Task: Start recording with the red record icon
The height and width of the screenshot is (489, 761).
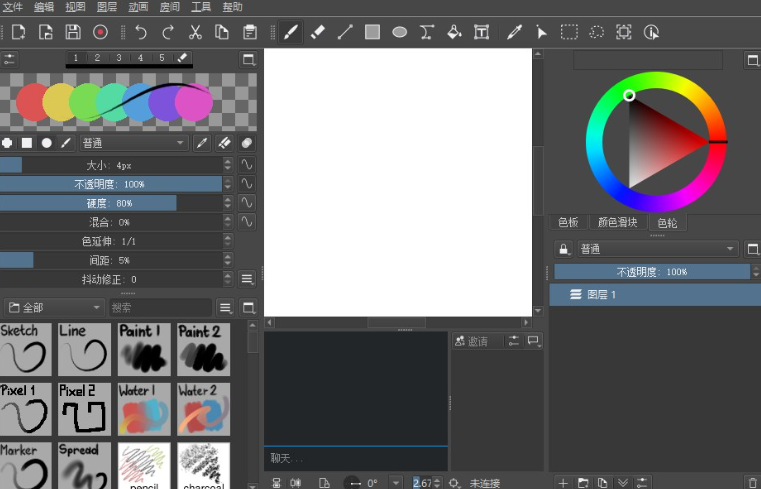Action: [x=100, y=33]
